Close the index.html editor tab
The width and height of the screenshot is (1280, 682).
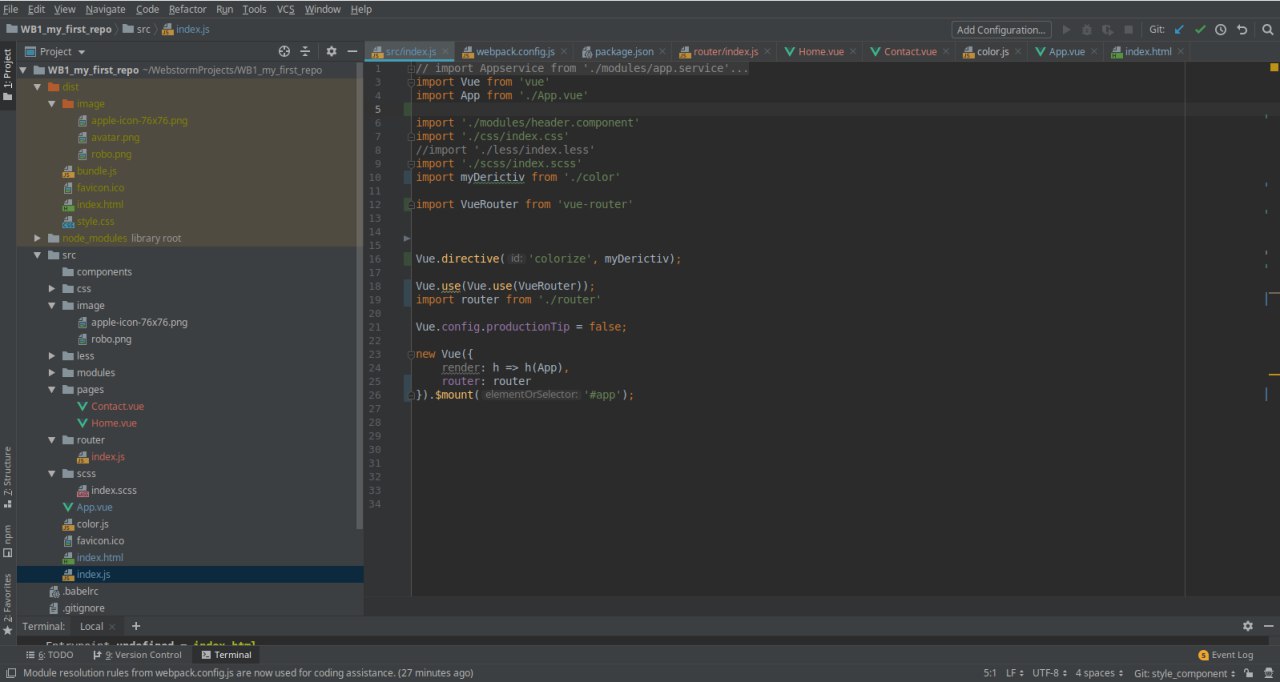tap(1182, 51)
